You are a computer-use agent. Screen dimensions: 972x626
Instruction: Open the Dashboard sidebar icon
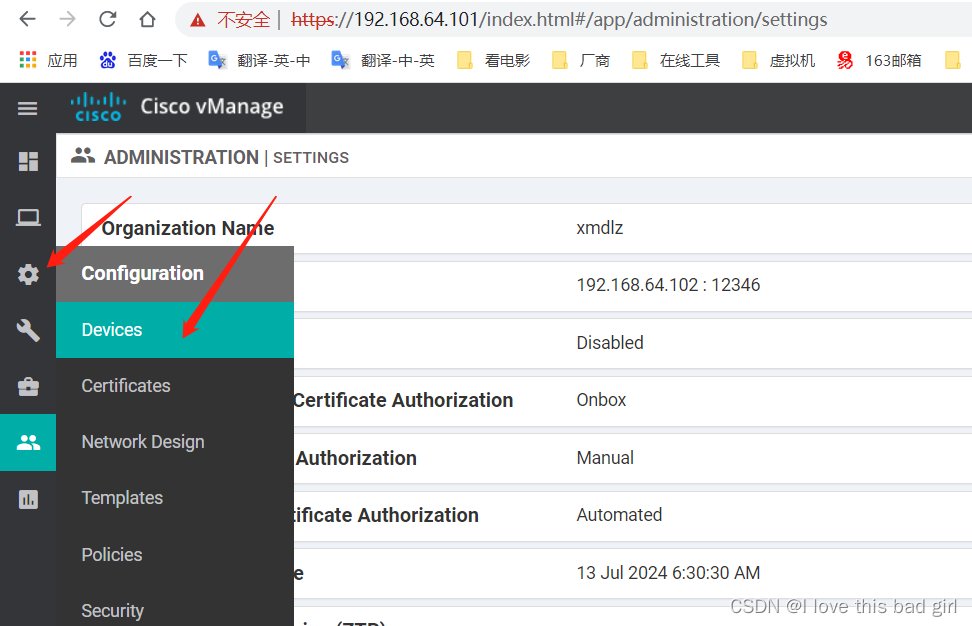point(28,162)
